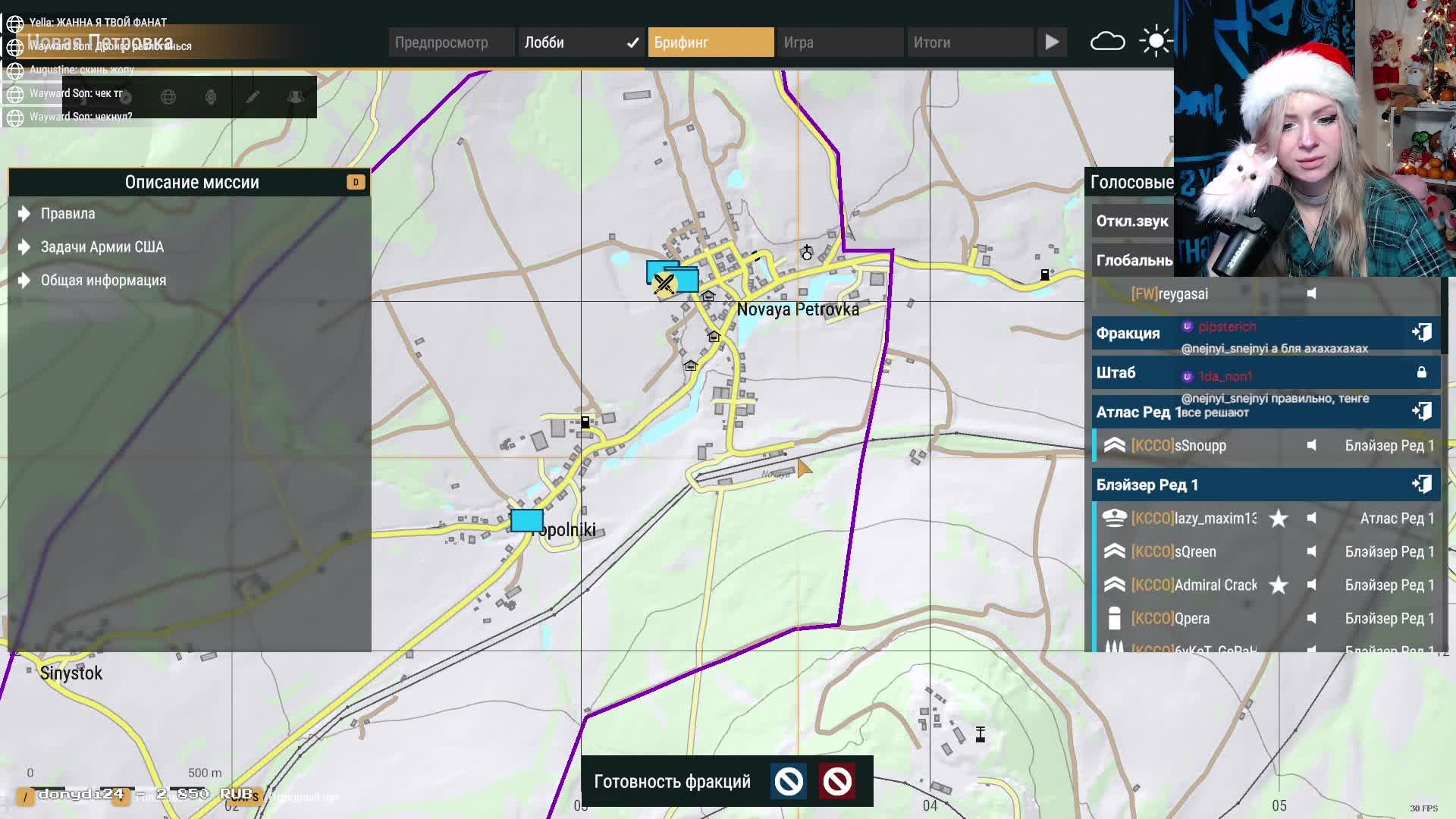Click the cloud weather icon

pyautogui.click(x=1107, y=42)
